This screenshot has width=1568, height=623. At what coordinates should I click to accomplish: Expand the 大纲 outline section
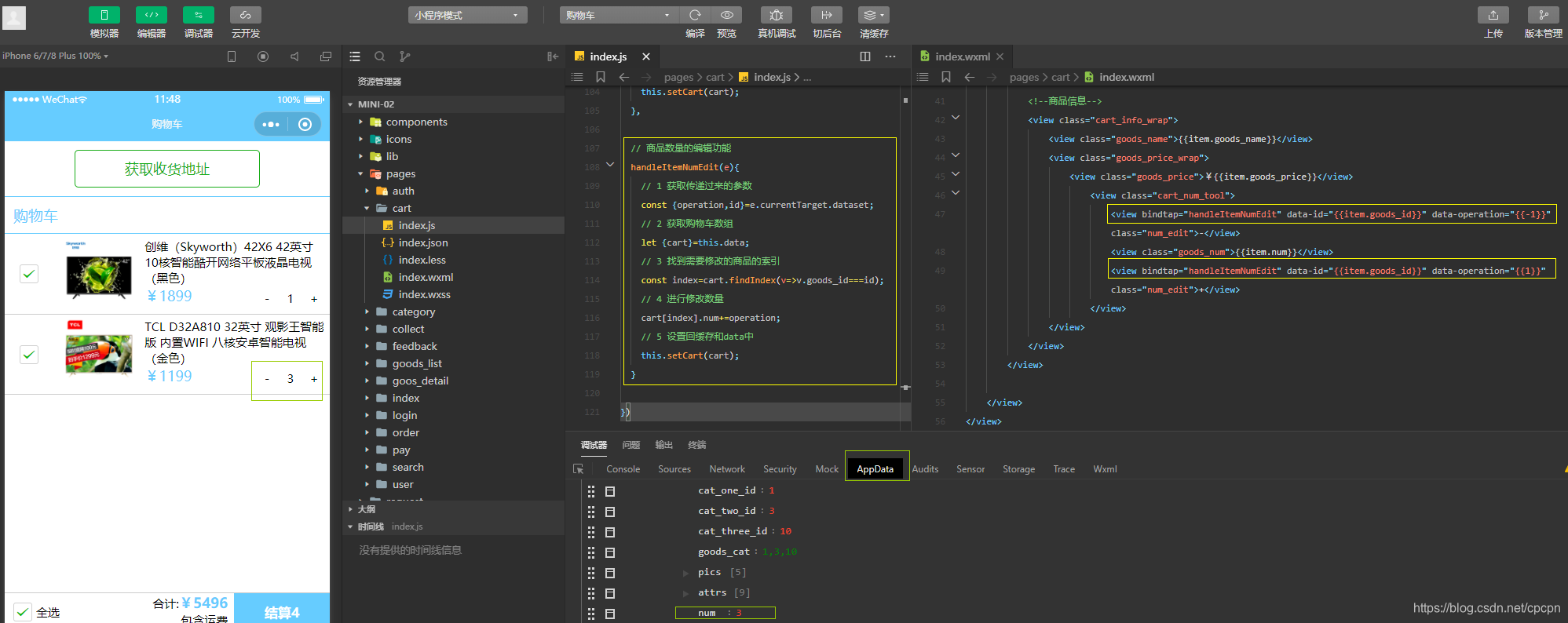click(350, 509)
